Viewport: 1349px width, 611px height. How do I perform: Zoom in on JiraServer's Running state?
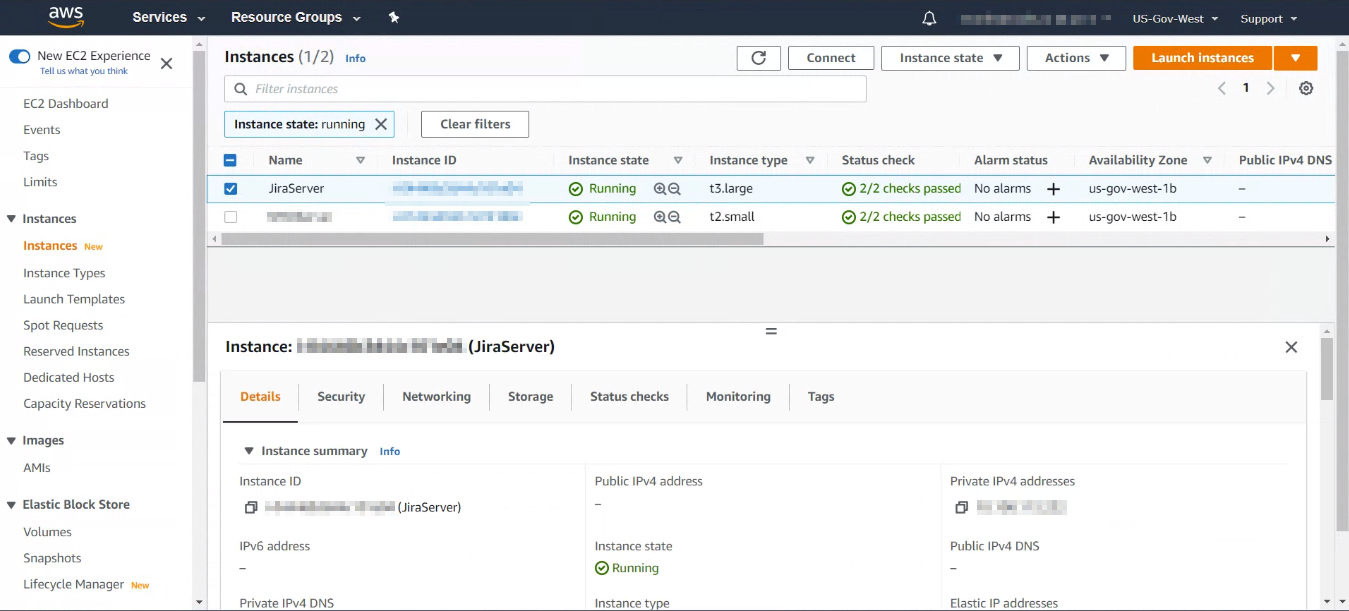tap(659, 188)
